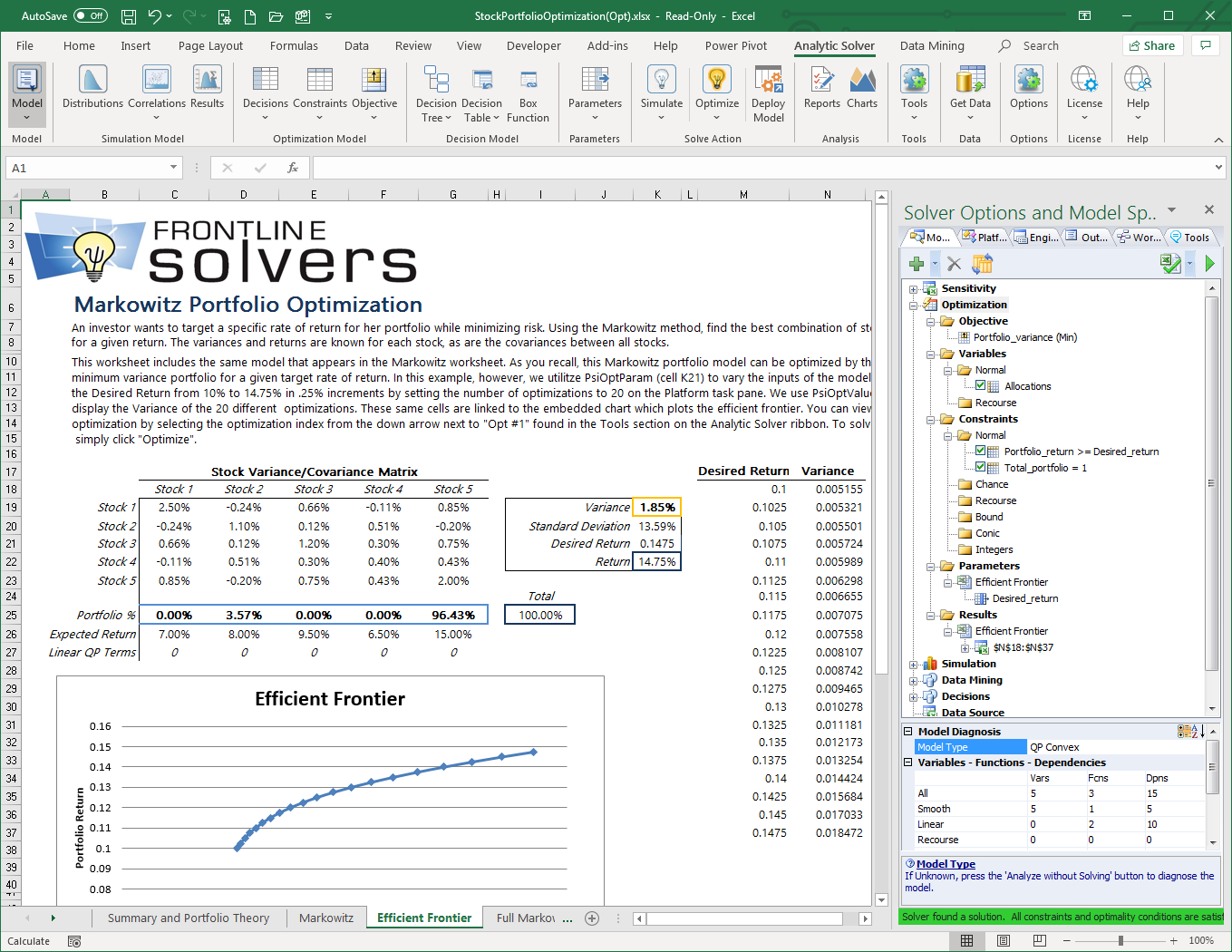This screenshot has height=952, width=1232.
Task: Click the Model Type help link
Action: pos(946,864)
